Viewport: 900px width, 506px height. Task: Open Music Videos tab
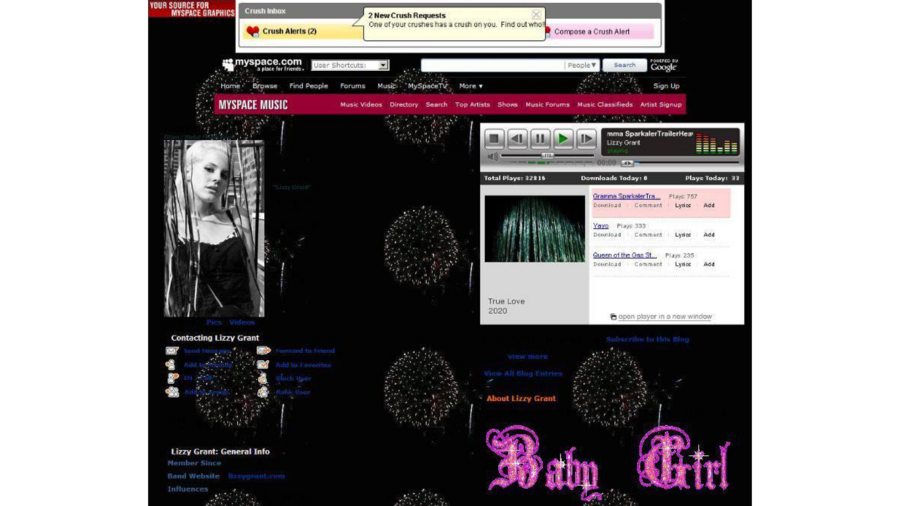(361, 104)
